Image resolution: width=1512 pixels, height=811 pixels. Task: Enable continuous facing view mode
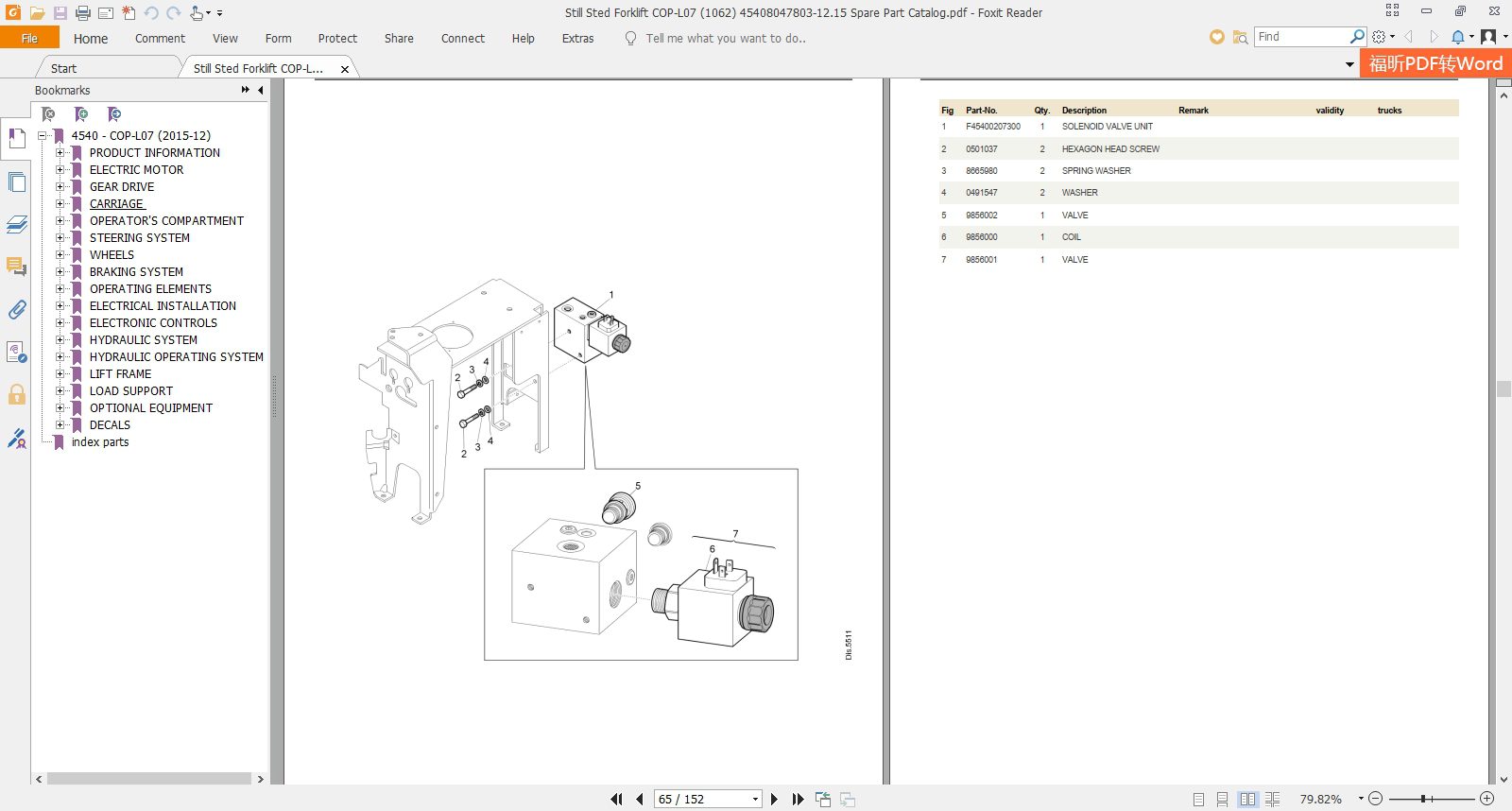pos(1273,799)
